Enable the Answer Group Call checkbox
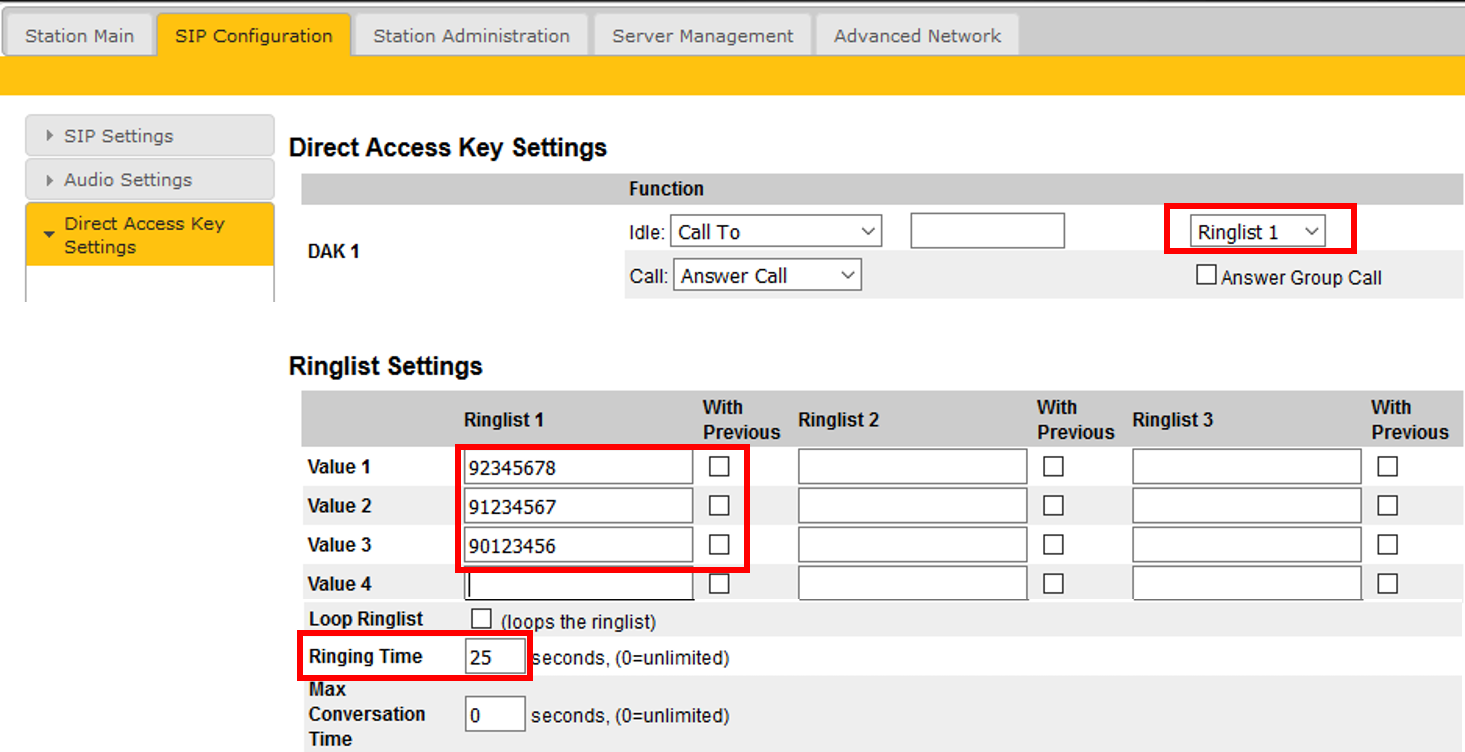This screenshot has height=752, width=1465. click(1206, 275)
